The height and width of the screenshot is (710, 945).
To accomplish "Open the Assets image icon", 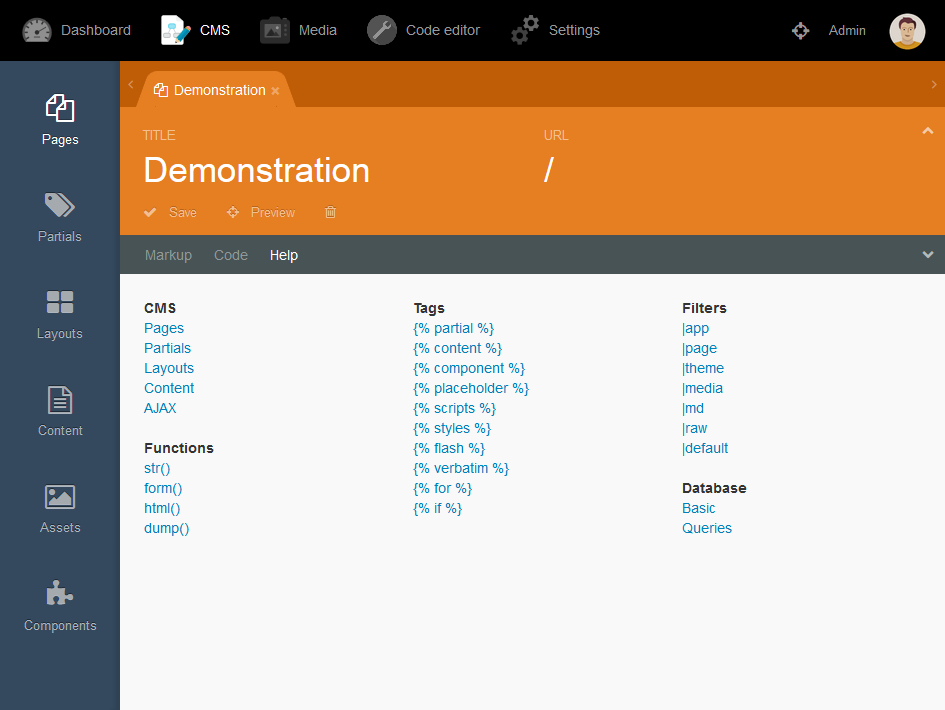I will pyautogui.click(x=60, y=497).
